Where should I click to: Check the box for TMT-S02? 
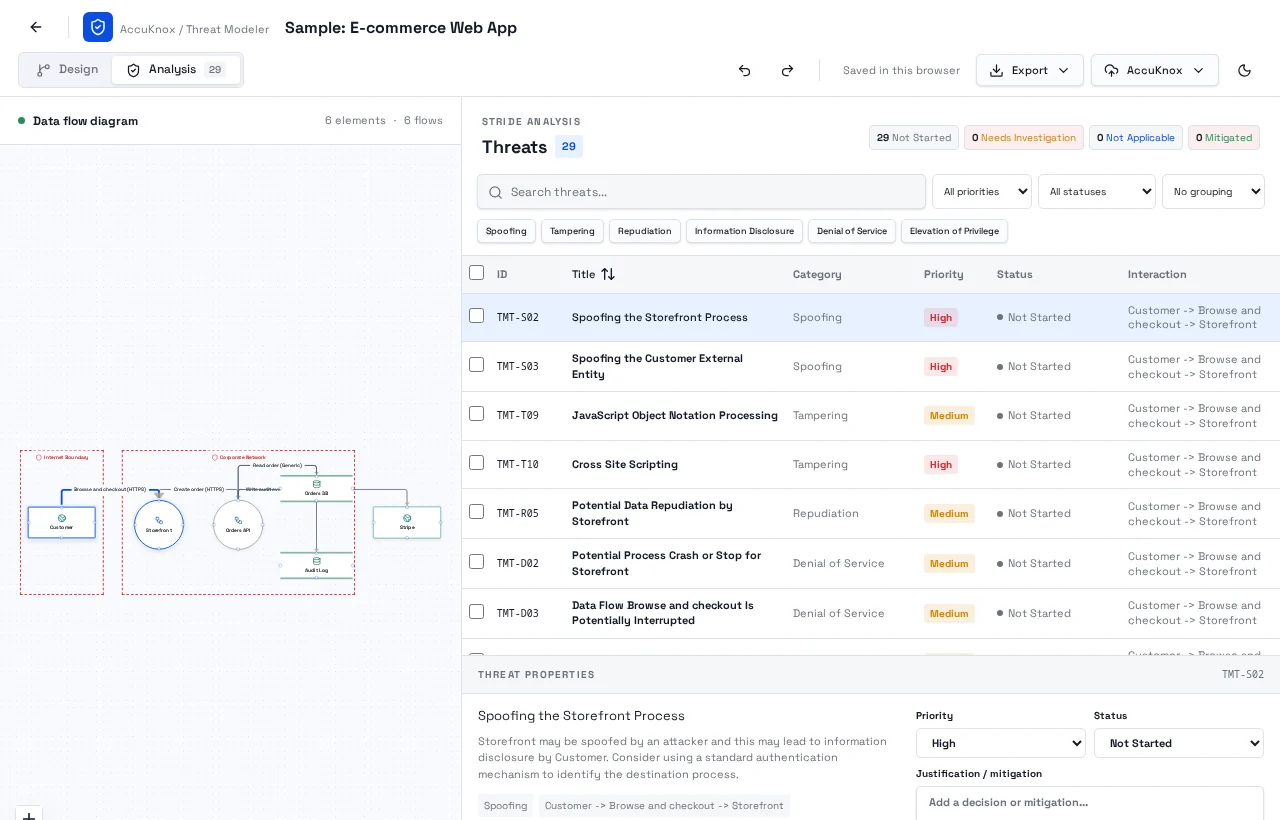[477, 316]
